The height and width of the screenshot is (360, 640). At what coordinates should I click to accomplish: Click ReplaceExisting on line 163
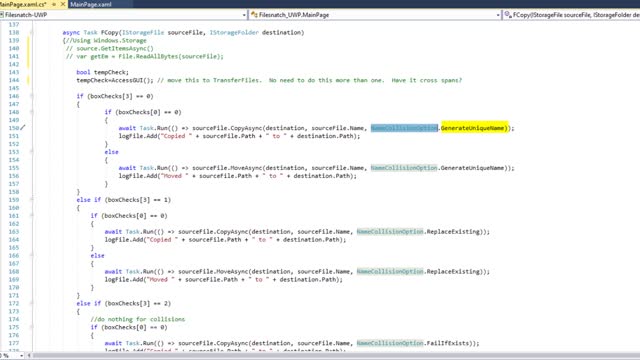point(454,231)
